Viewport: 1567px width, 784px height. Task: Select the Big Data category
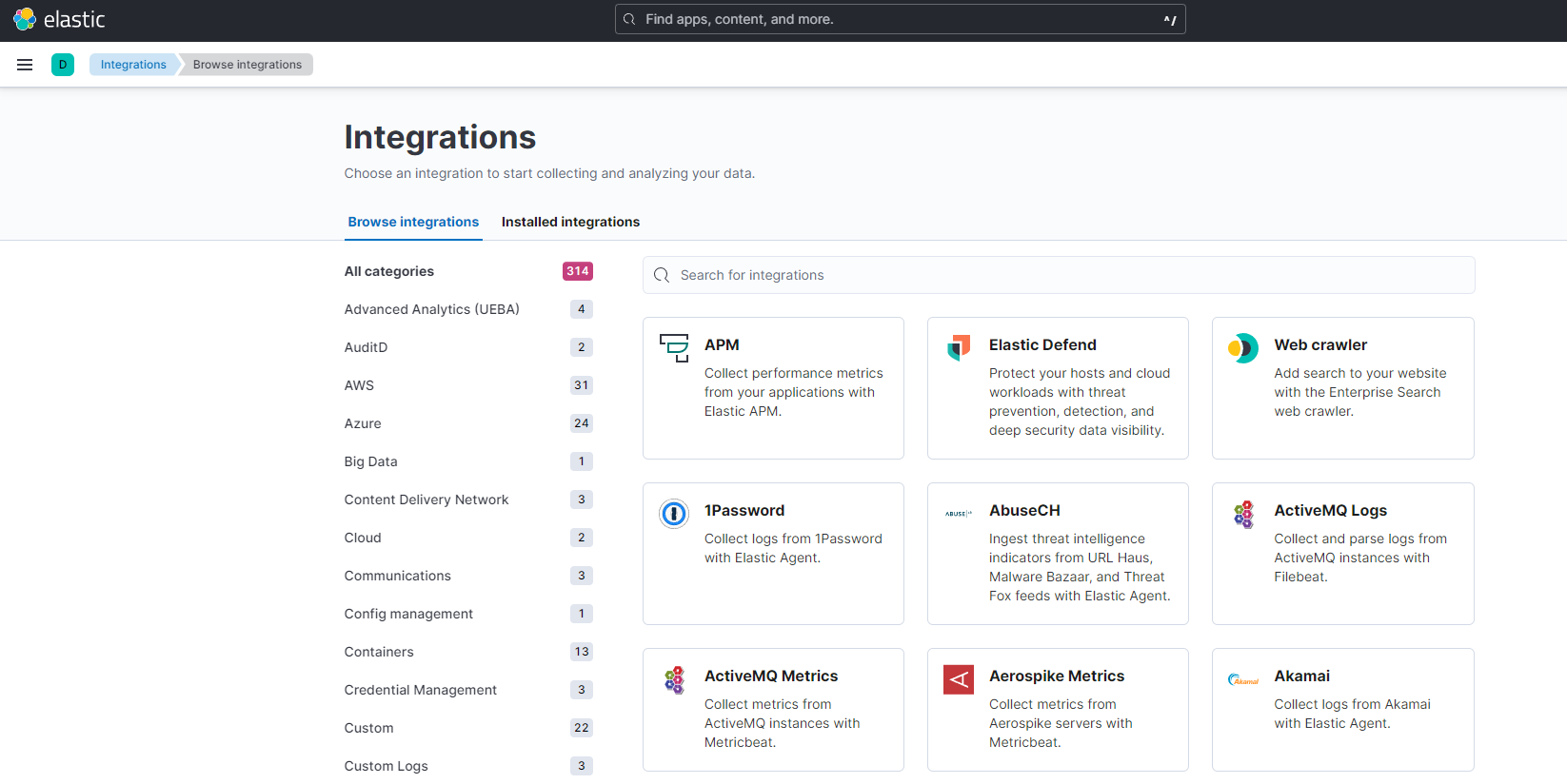[371, 461]
